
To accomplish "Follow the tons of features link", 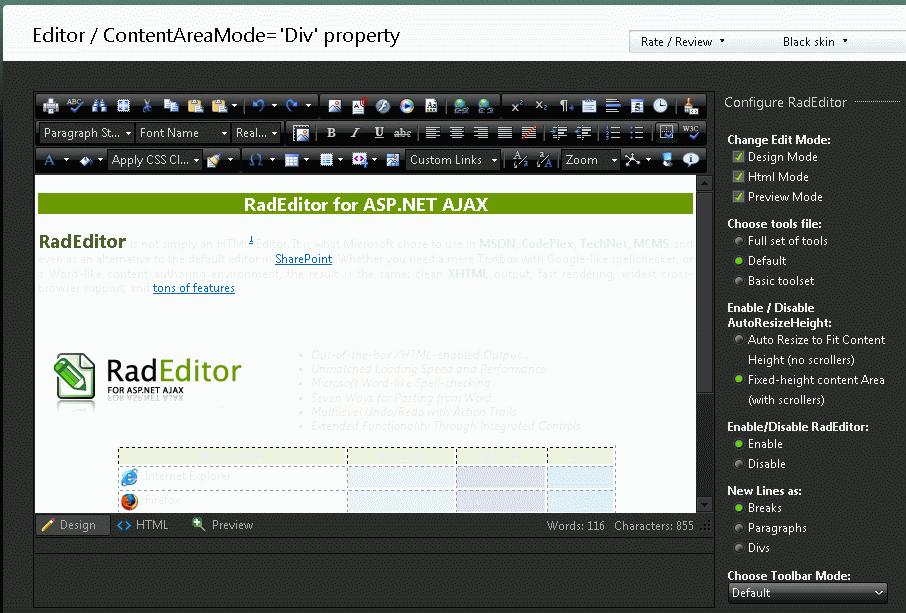I will 194,288.
